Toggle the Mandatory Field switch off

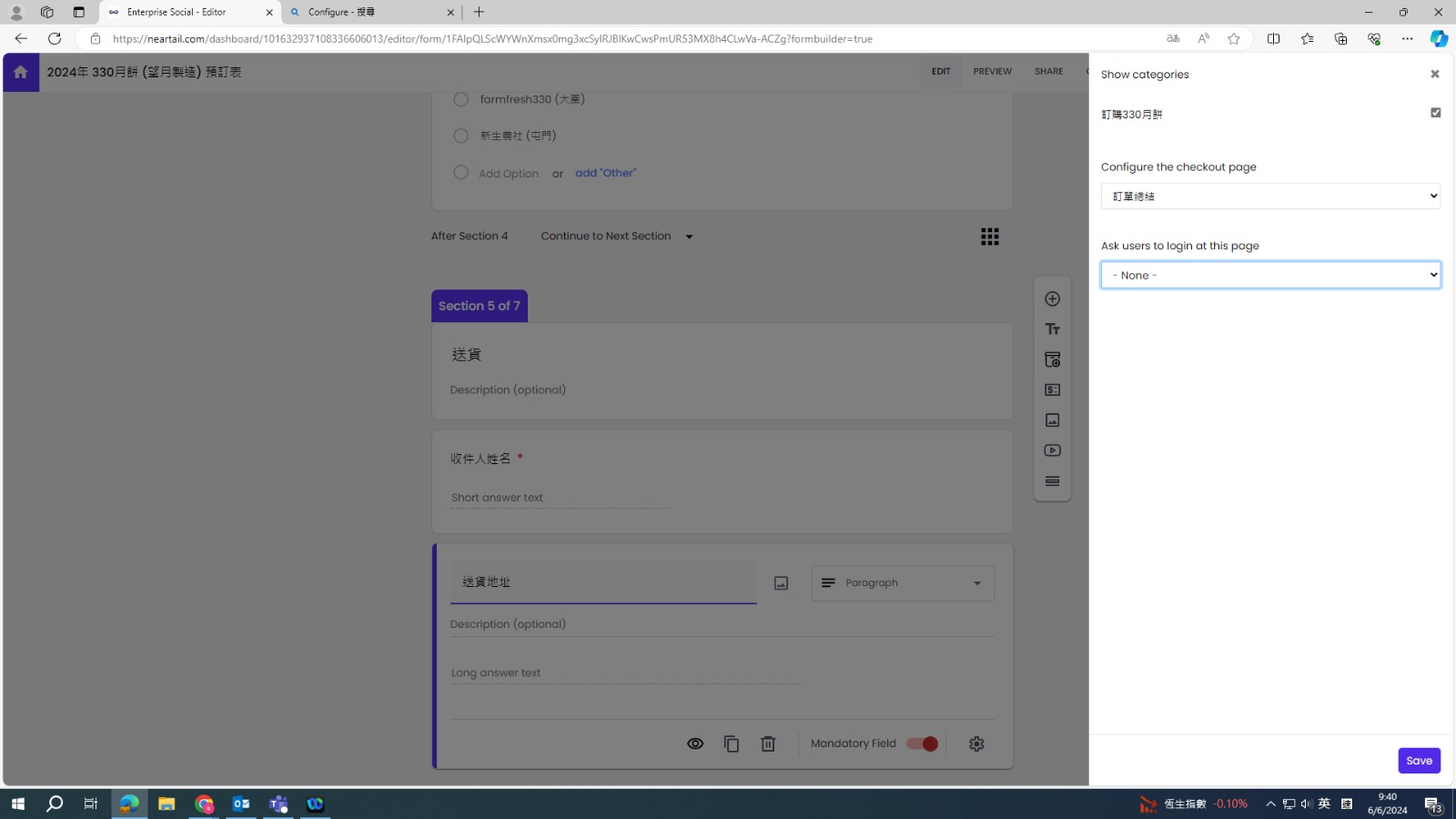(922, 744)
